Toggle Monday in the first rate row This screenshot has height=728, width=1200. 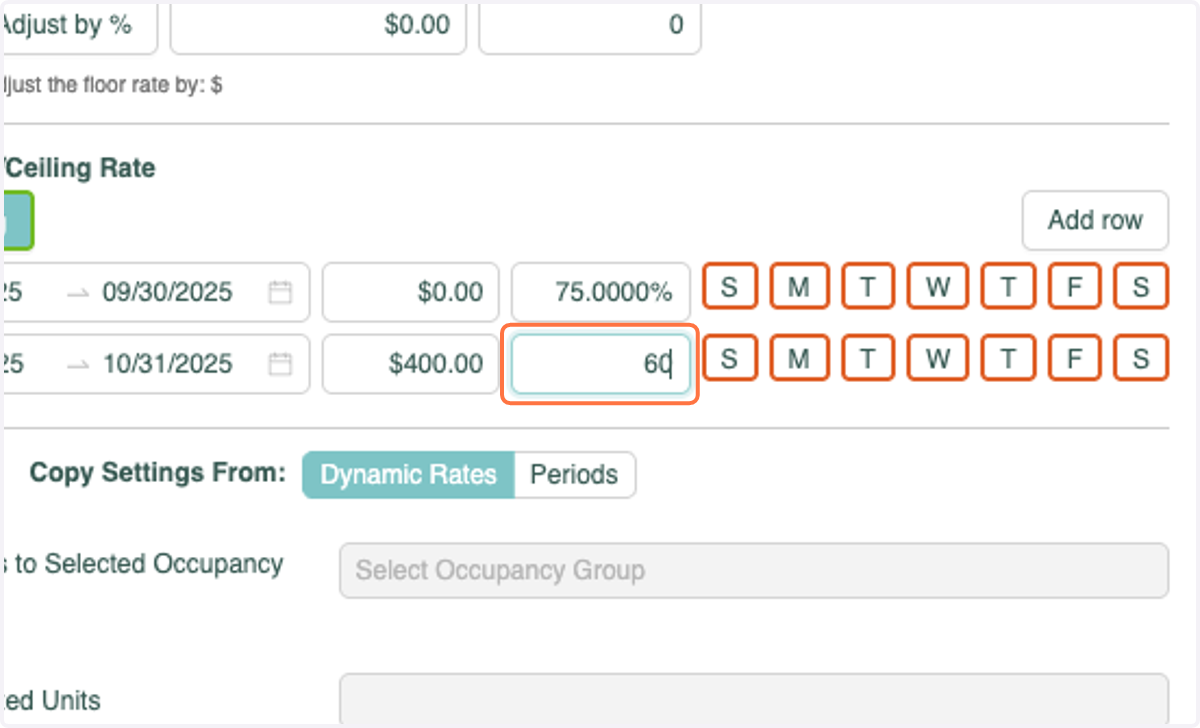click(x=798, y=286)
